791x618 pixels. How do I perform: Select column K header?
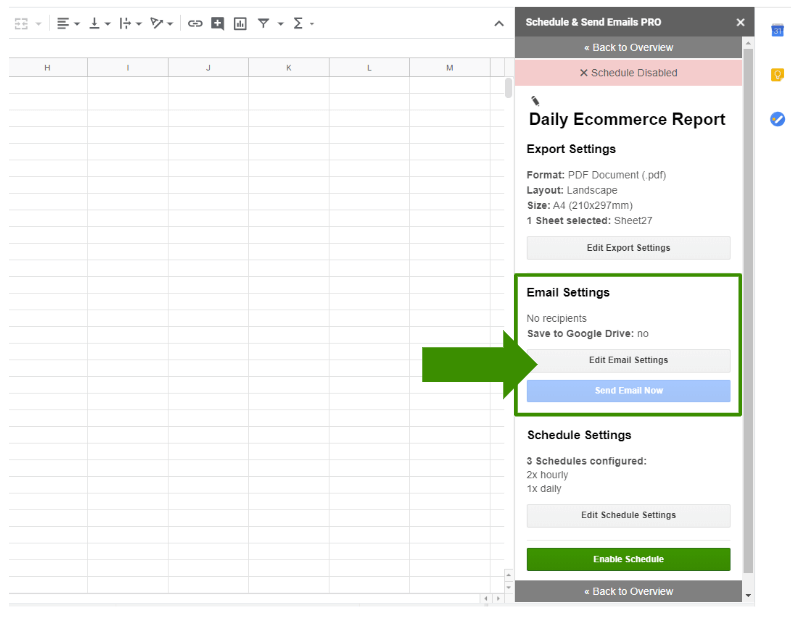288,67
